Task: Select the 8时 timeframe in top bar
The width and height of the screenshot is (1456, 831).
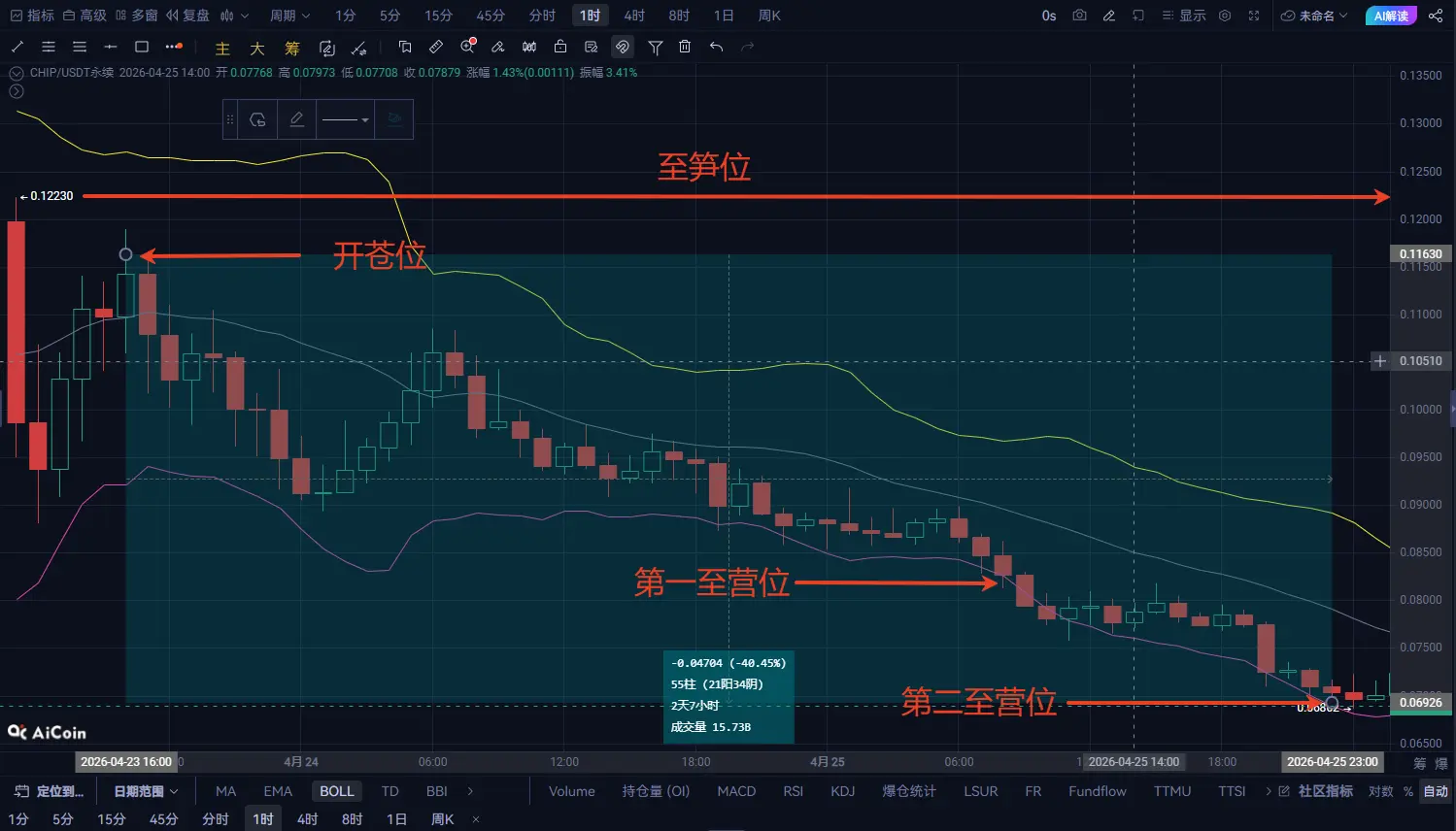Action: (679, 16)
